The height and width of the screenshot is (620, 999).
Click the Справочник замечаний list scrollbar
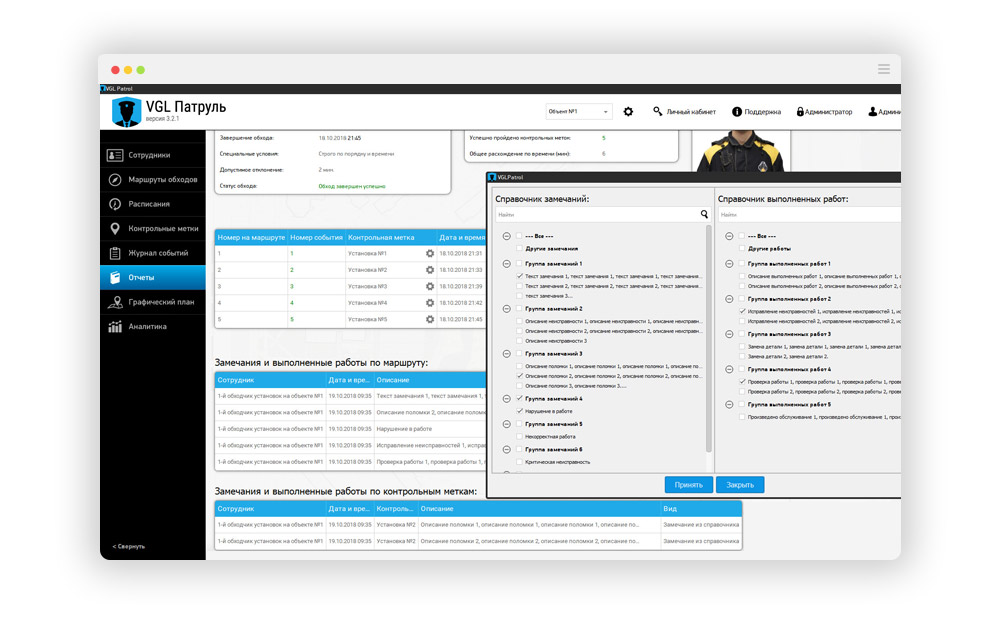pyautogui.click(x=708, y=339)
